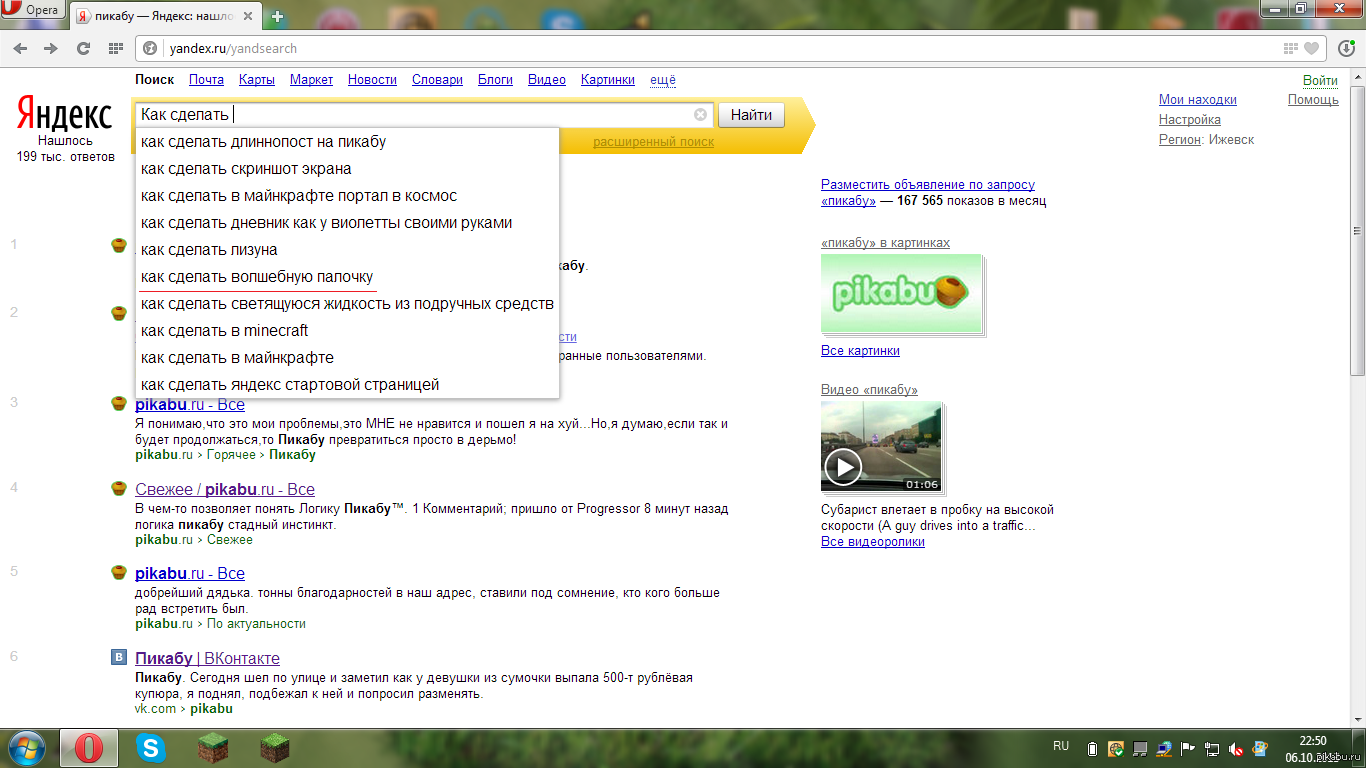Choose suggestion как сделать яндекс стартовой страницей
Image resolution: width=1366 pixels, height=768 pixels.
point(347,385)
